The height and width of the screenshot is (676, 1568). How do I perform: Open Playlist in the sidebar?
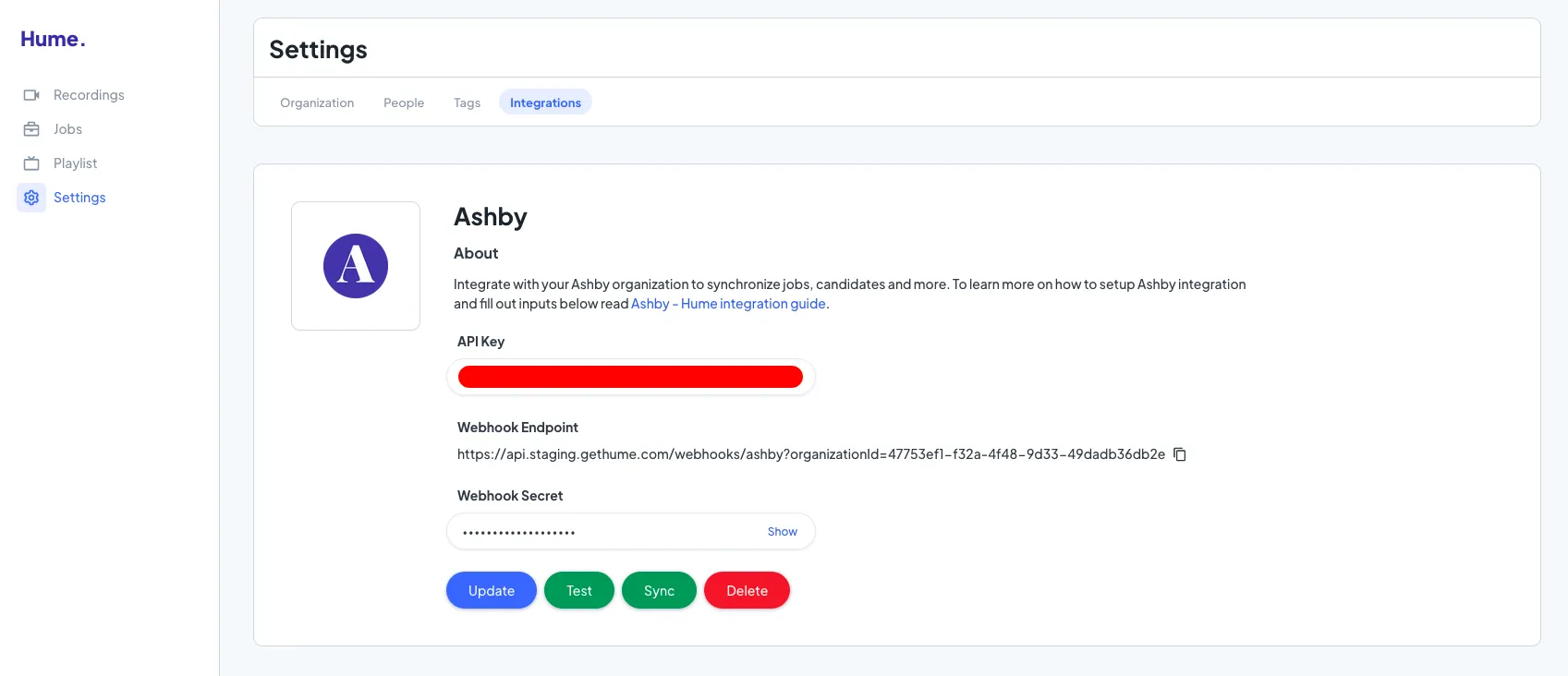(x=75, y=163)
